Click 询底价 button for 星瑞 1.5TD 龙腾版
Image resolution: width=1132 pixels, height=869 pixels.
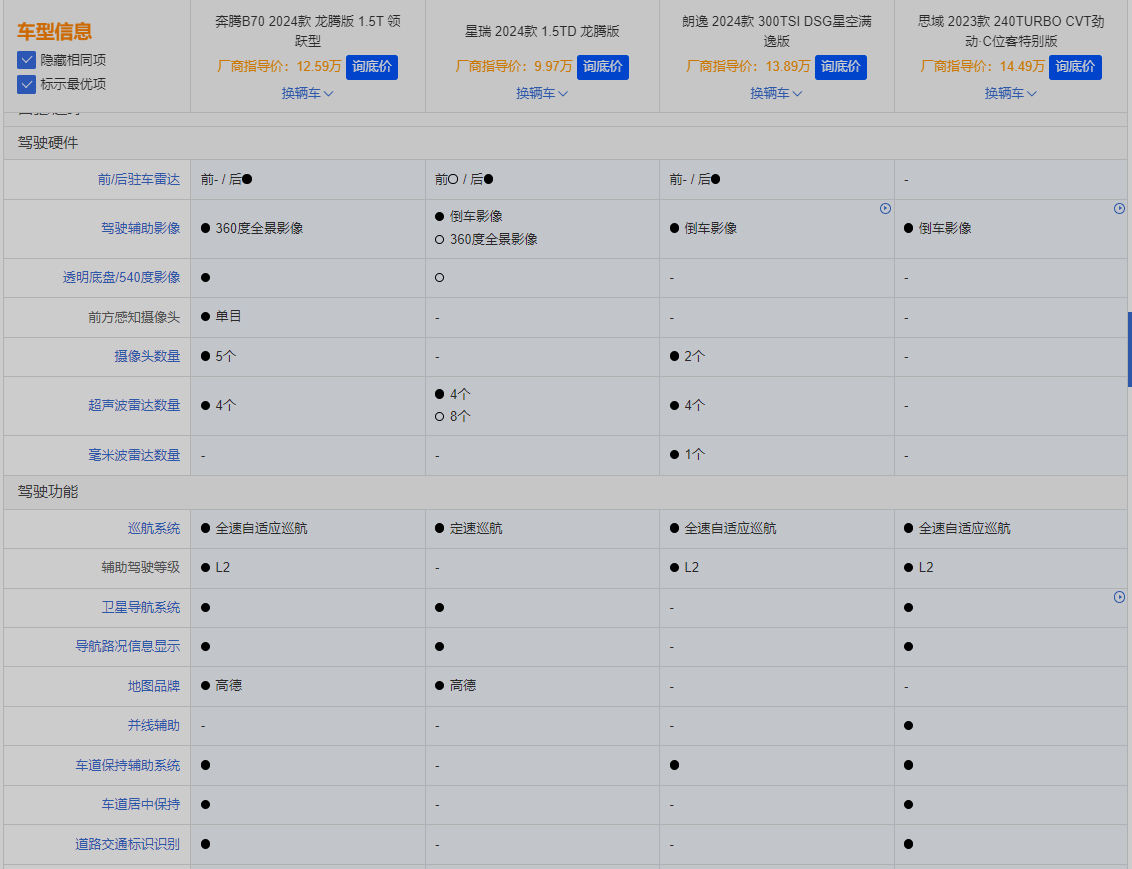pyautogui.click(x=603, y=67)
